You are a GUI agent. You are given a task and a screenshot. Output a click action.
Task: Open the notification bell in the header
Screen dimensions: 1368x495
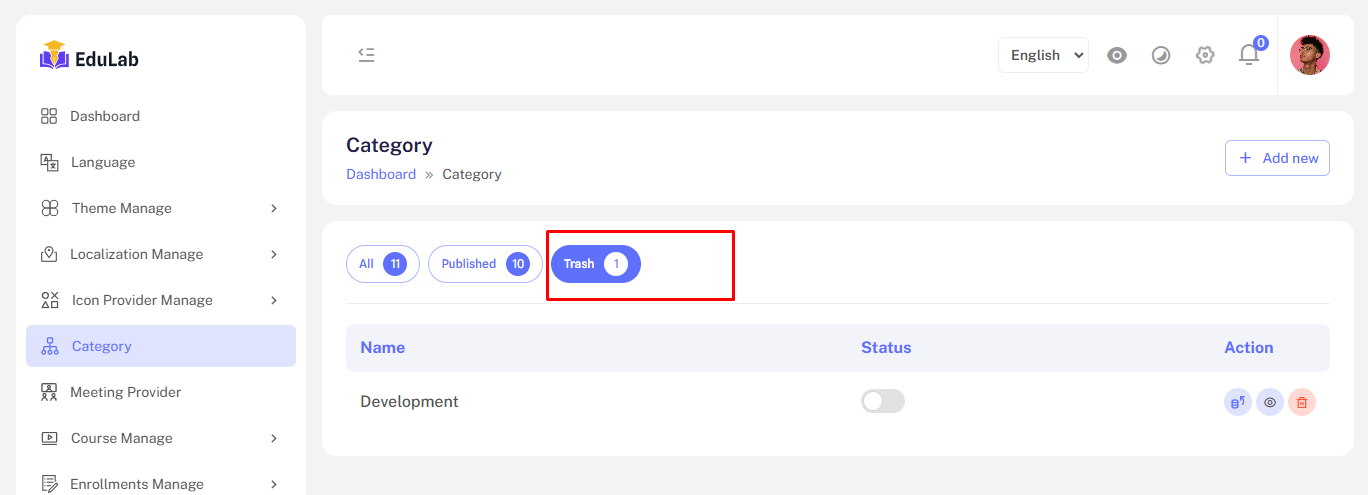[1249, 55]
